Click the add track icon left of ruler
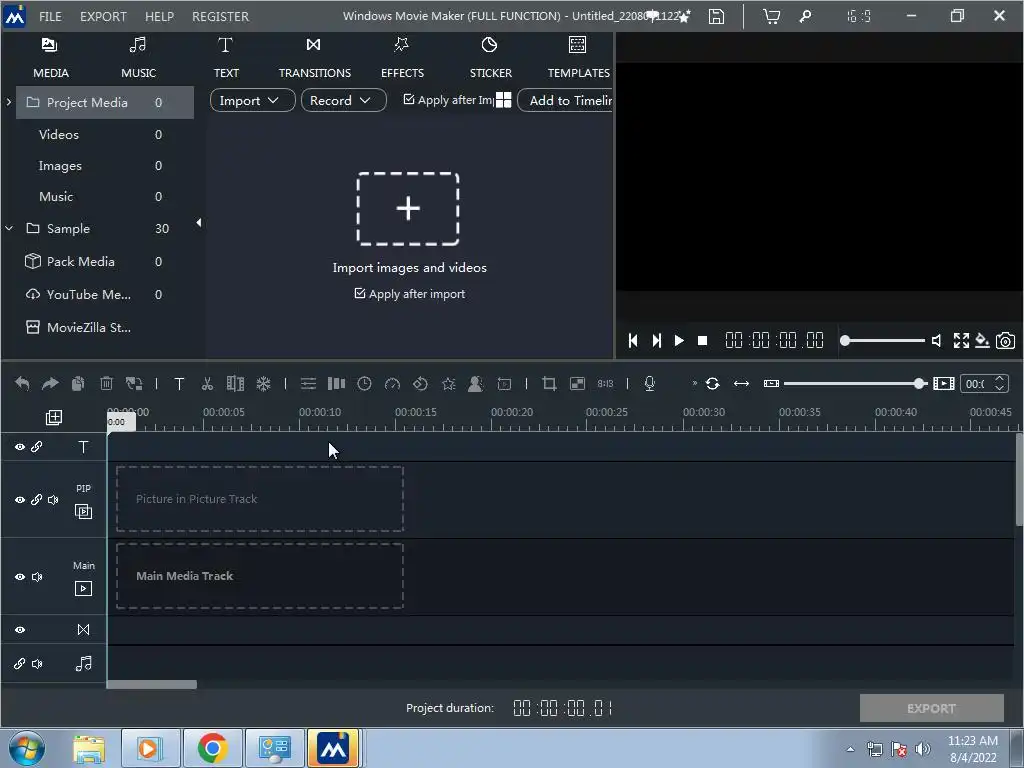The width and height of the screenshot is (1024, 768). pyautogui.click(x=54, y=417)
